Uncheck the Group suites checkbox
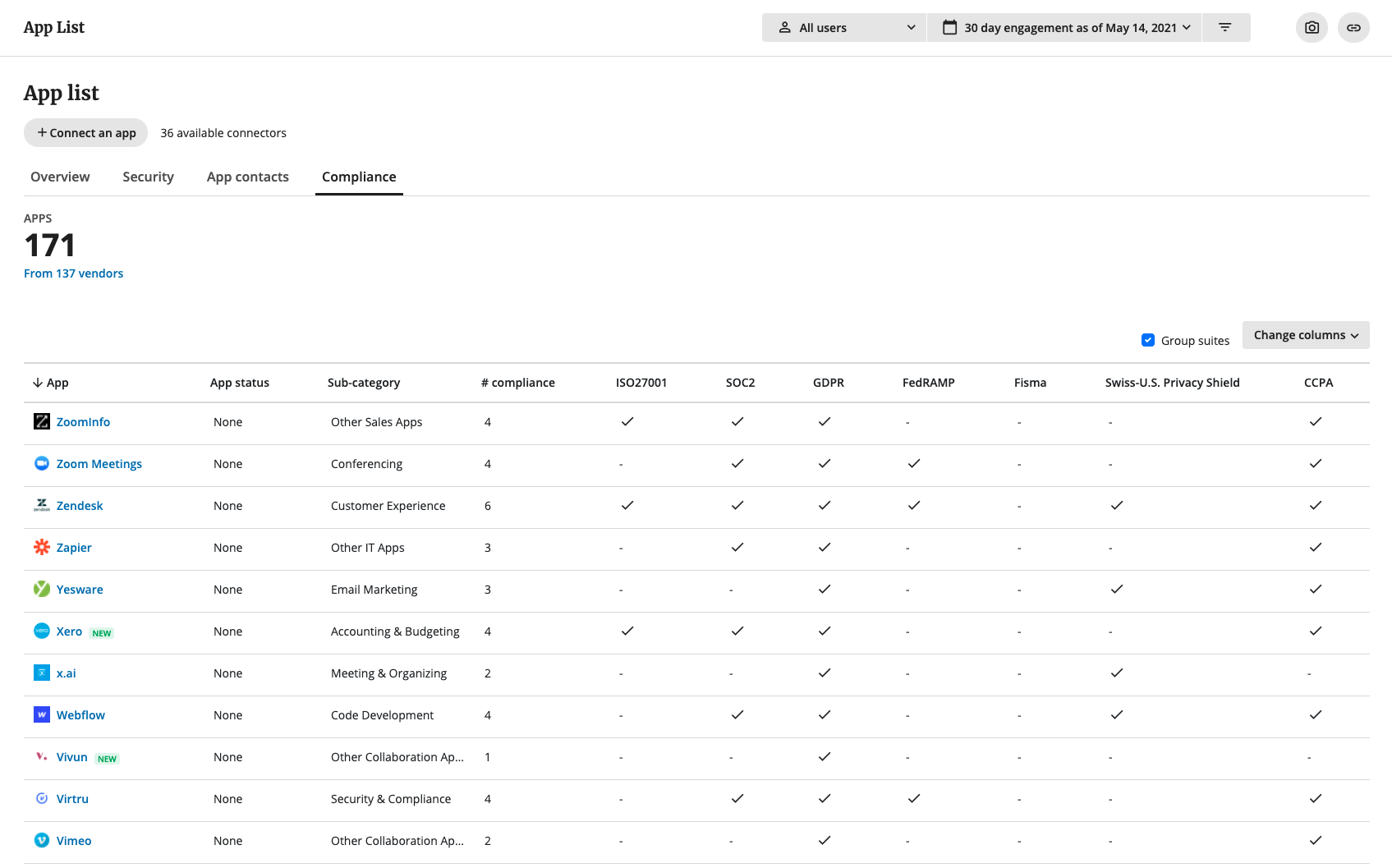The image size is (1392, 868). point(1148,340)
